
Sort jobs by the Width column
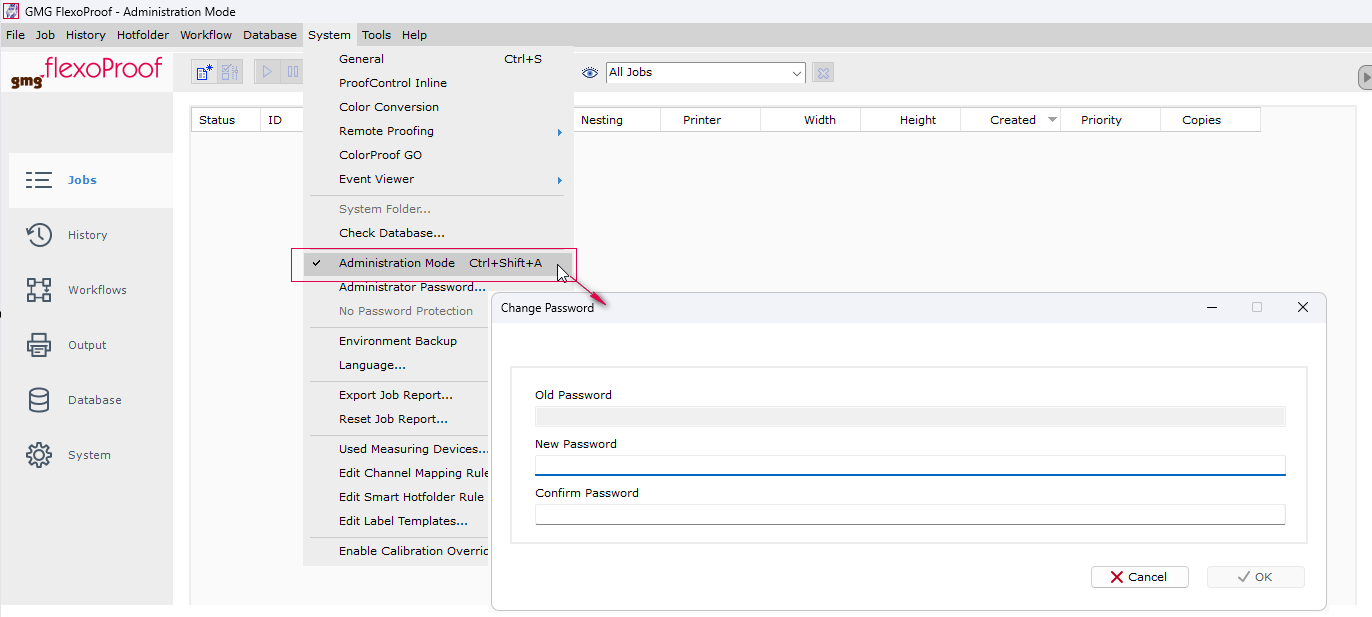point(811,120)
